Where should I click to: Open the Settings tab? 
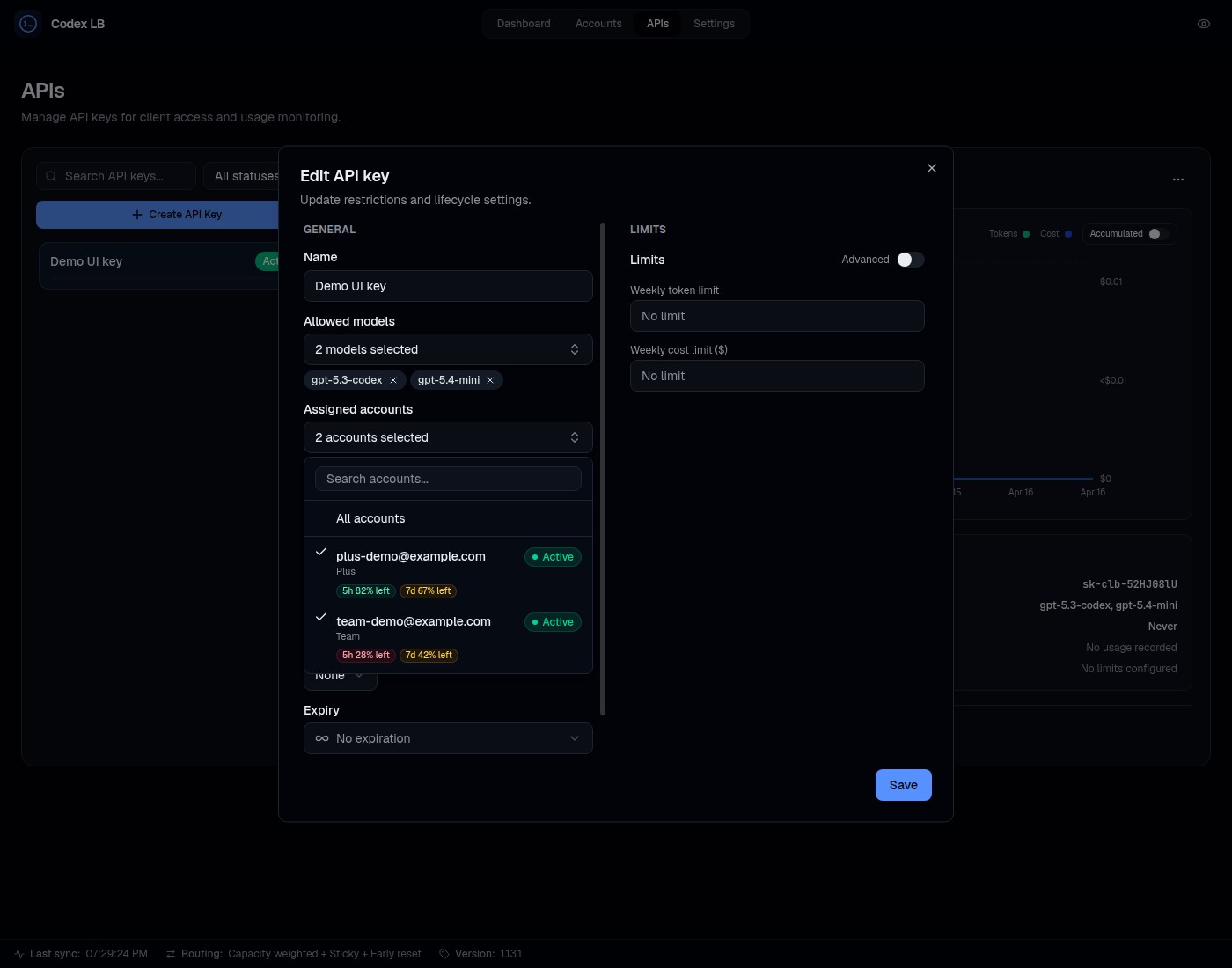coord(714,24)
